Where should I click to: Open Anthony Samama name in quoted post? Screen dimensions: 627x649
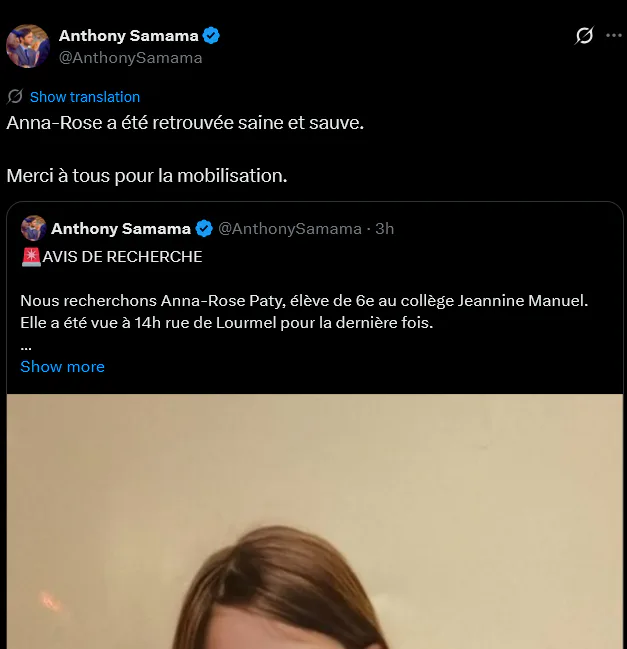120,228
